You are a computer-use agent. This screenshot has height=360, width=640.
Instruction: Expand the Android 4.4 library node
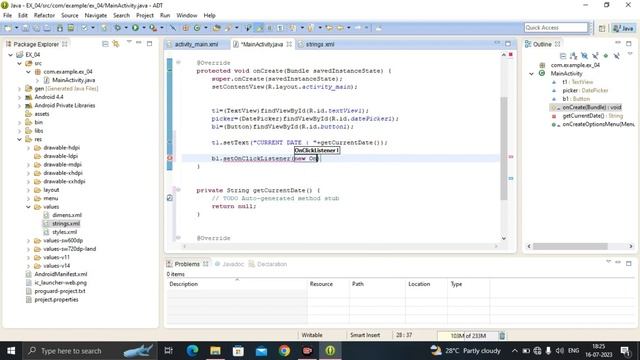19,97
